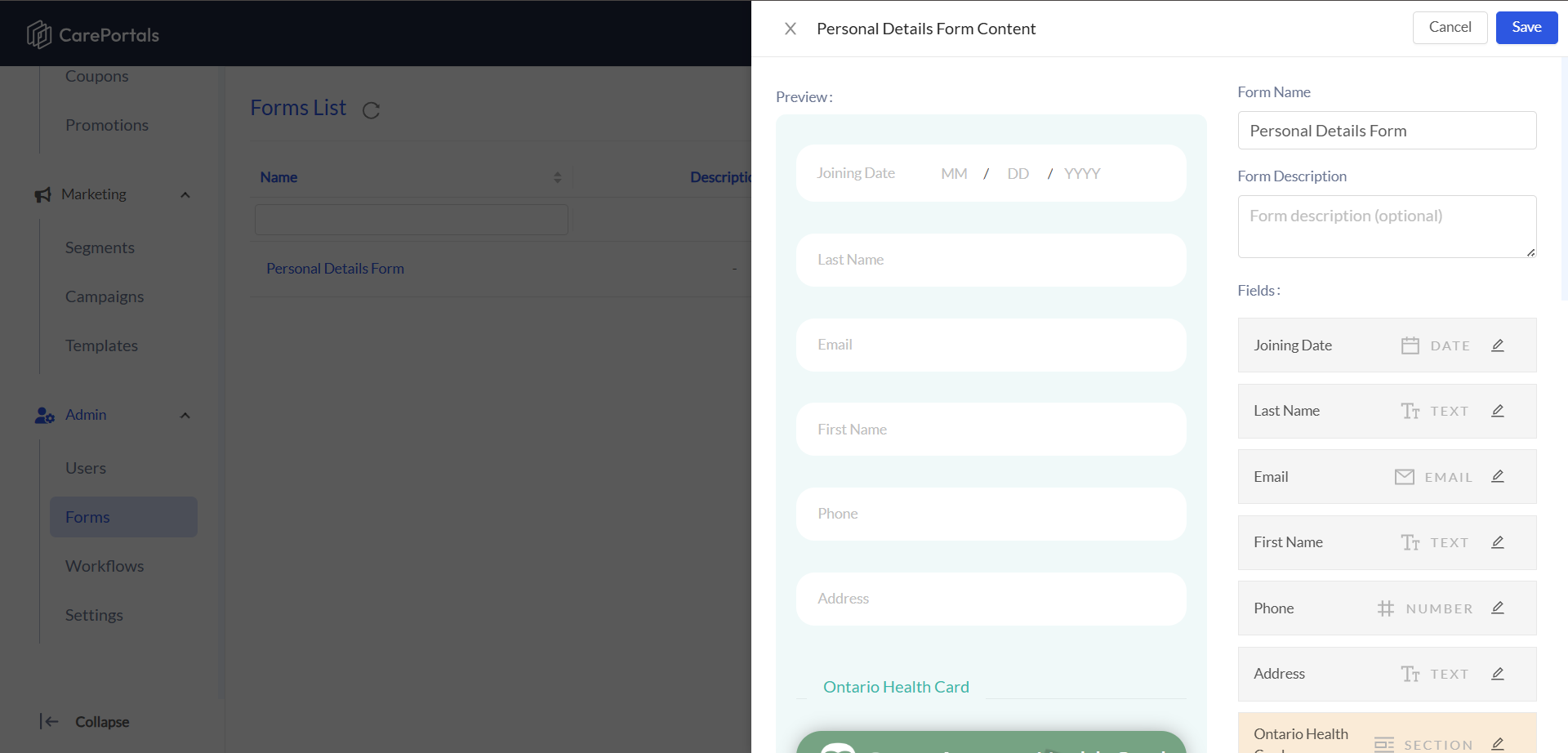1568x753 pixels.
Task: Open the Workflows menu item
Action: [105, 566]
